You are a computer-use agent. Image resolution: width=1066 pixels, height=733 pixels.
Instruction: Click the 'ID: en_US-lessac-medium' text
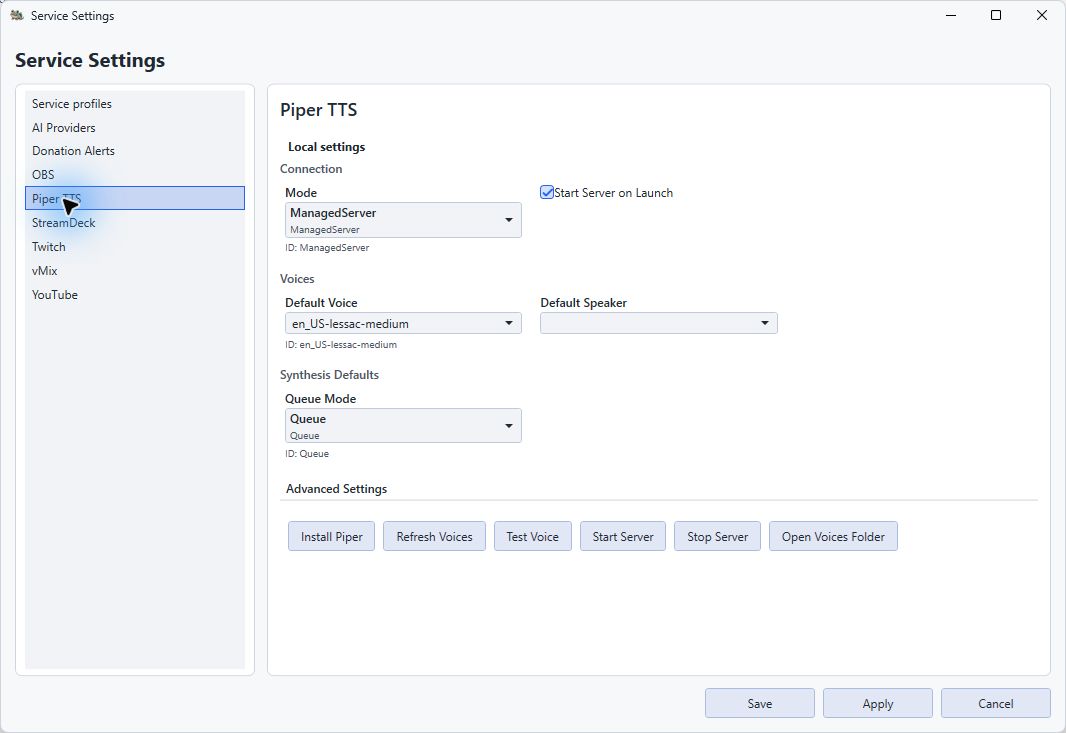click(341, 345)
